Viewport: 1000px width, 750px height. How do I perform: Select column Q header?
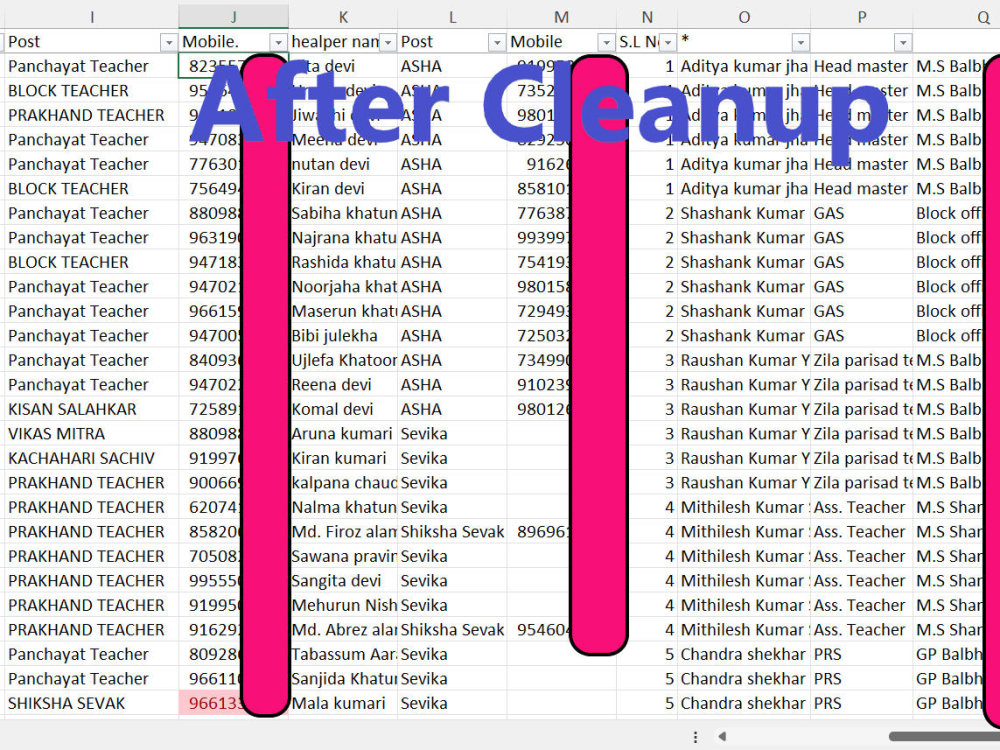pos(957,17)
